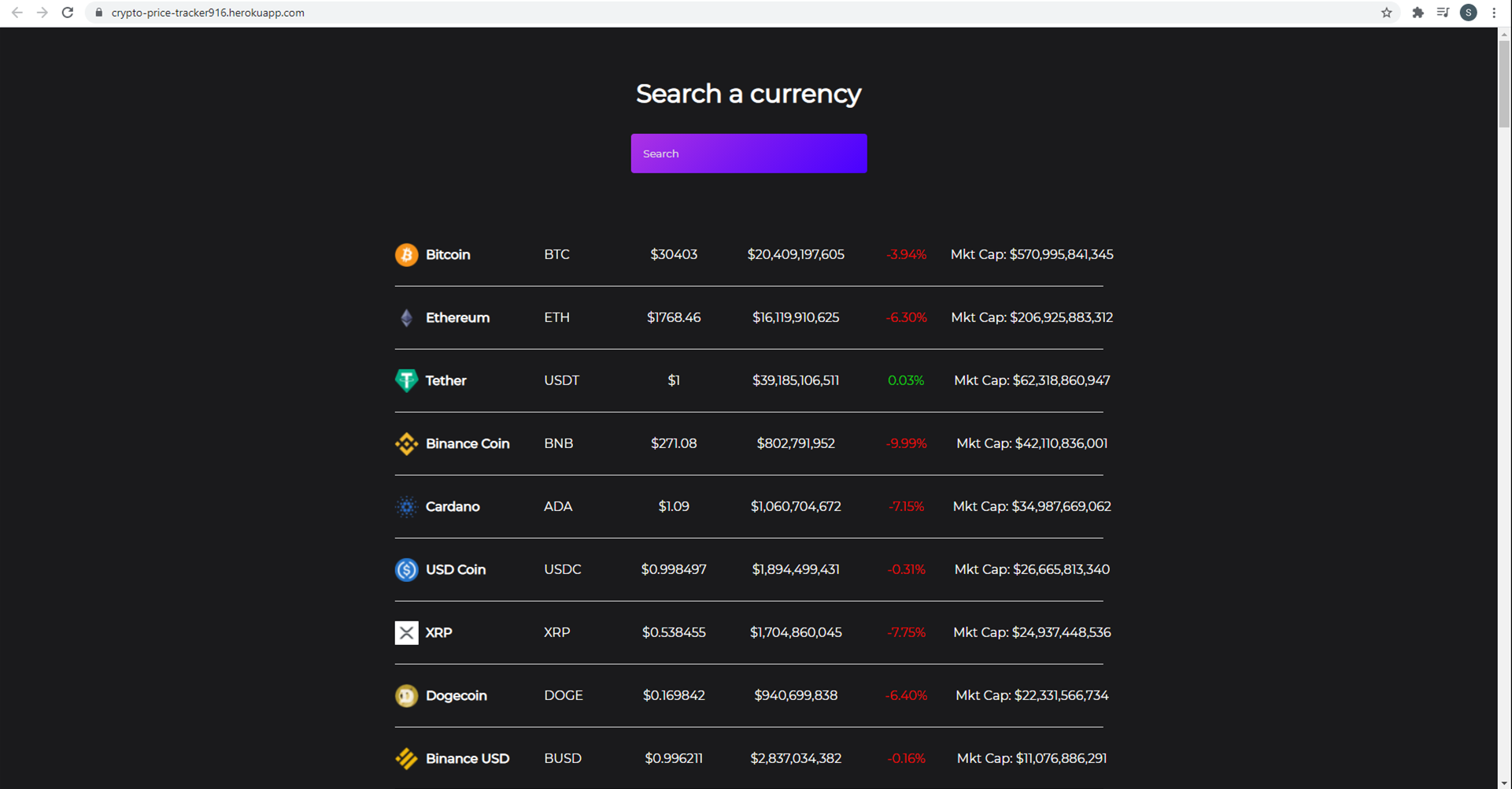Viewport: 1512px width, 789px height.
Task: Click Cardano change -7.15%
Action: (x=906, y=506)
